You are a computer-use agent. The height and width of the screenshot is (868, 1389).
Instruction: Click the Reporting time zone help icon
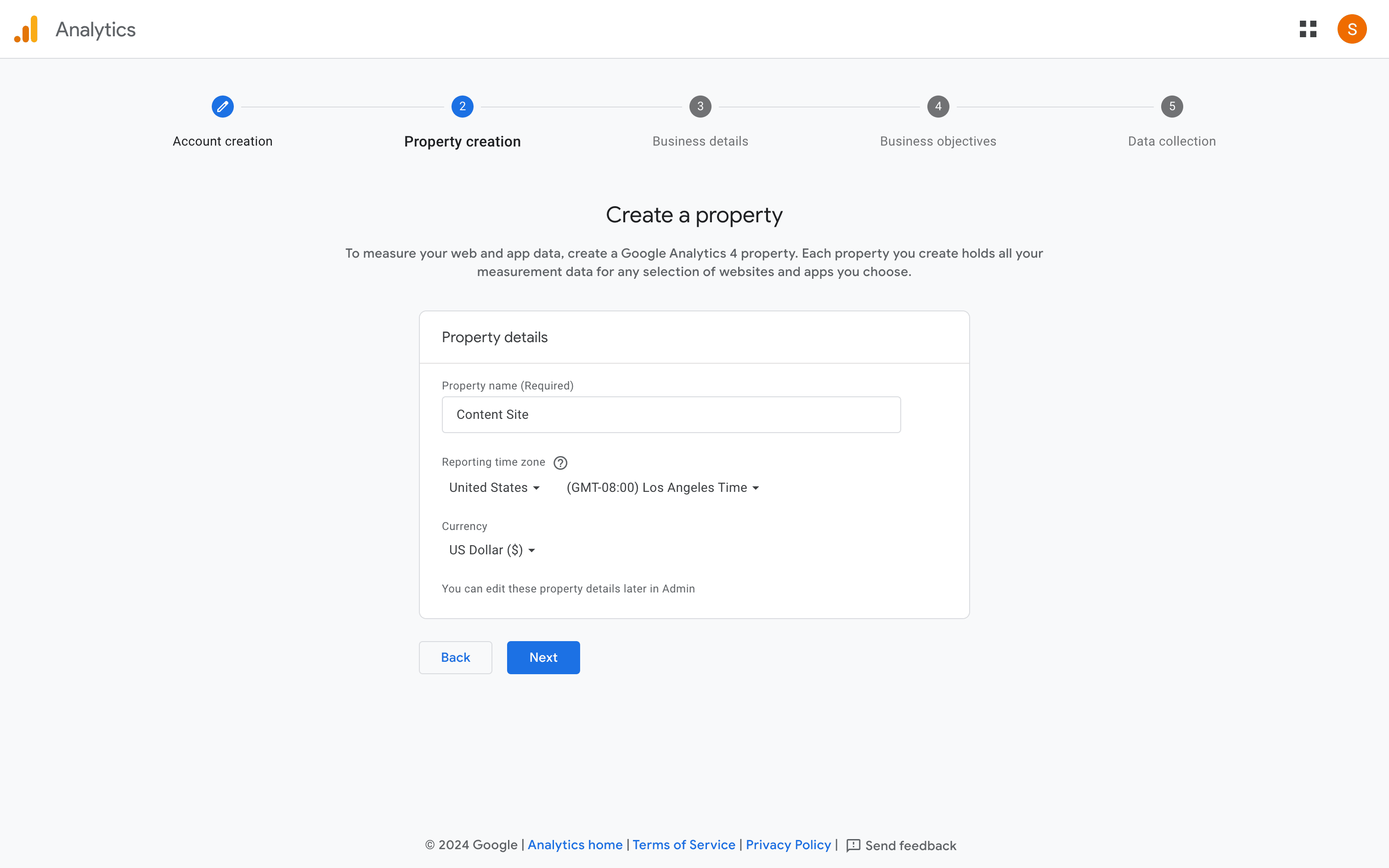tap(560, 463)
